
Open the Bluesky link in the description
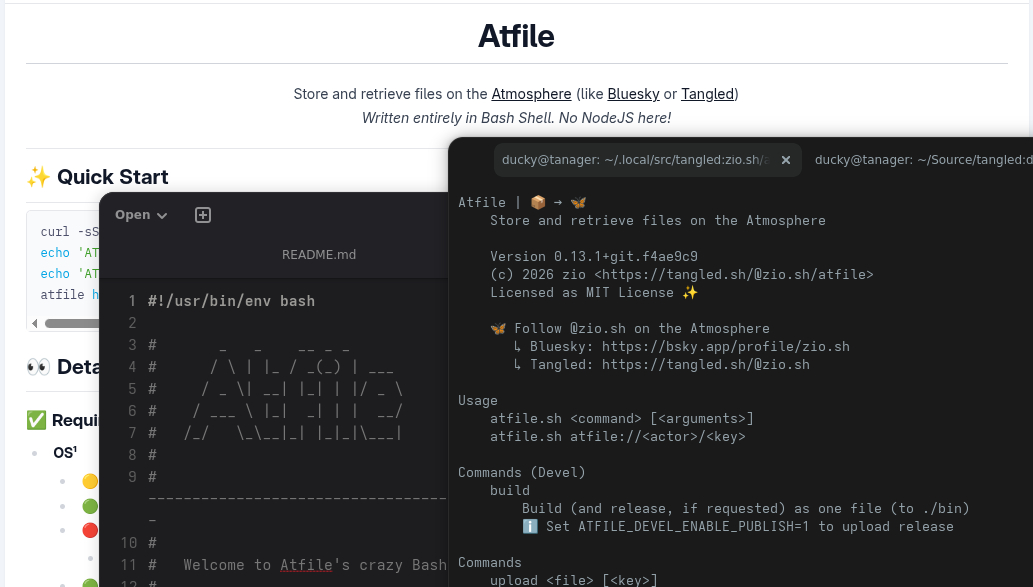pyautogui.click(x=633, y=94)
